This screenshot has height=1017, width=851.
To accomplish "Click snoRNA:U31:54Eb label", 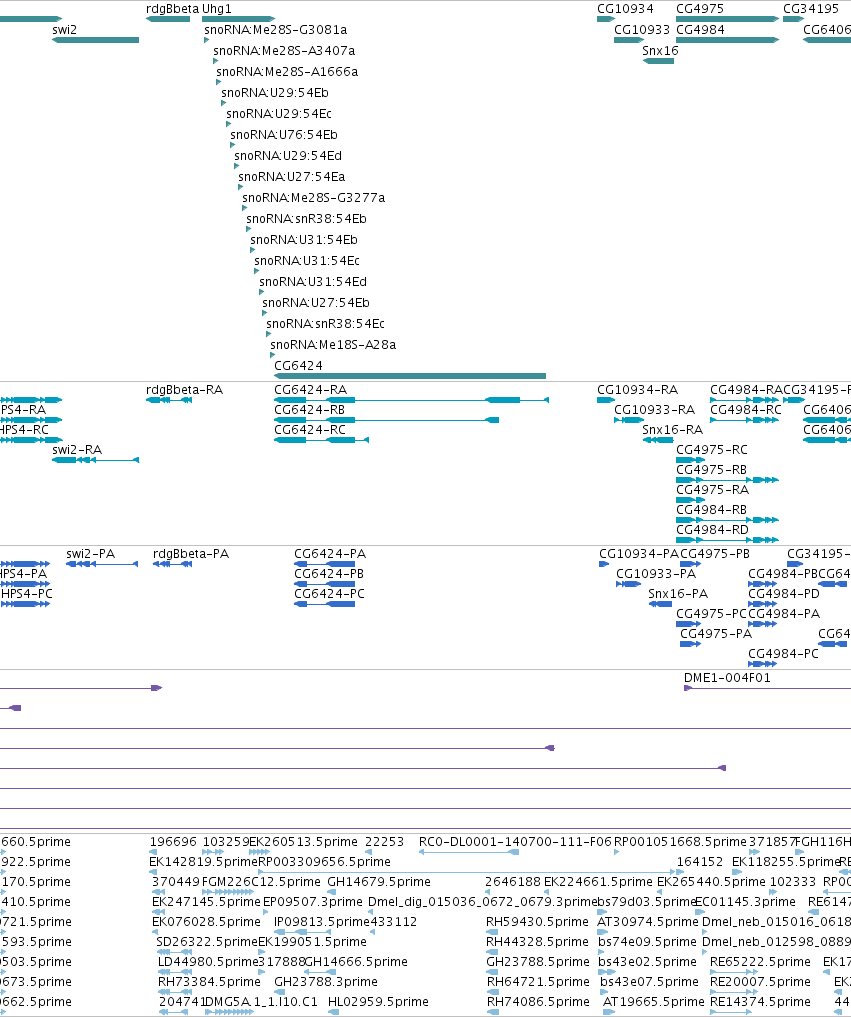I will click(x=304, y=240).
